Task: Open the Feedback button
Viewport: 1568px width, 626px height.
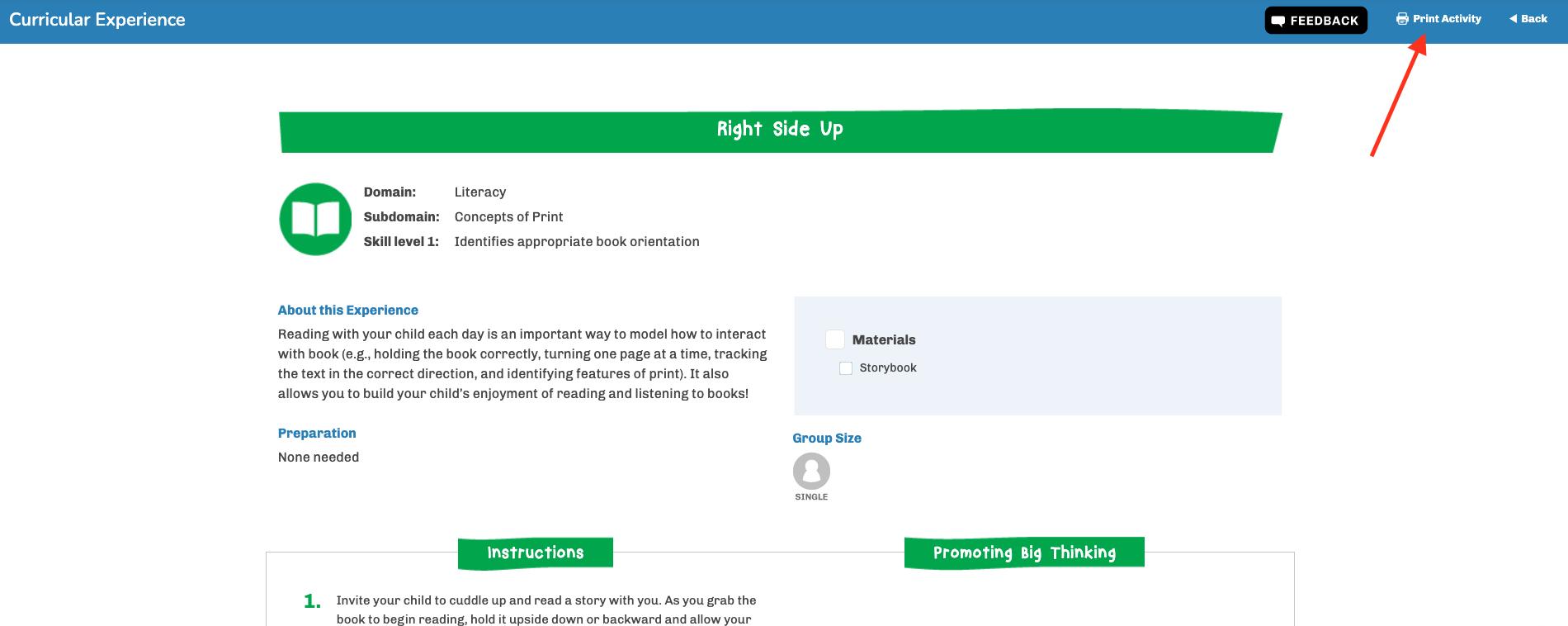Action: tap(1315, 21)
